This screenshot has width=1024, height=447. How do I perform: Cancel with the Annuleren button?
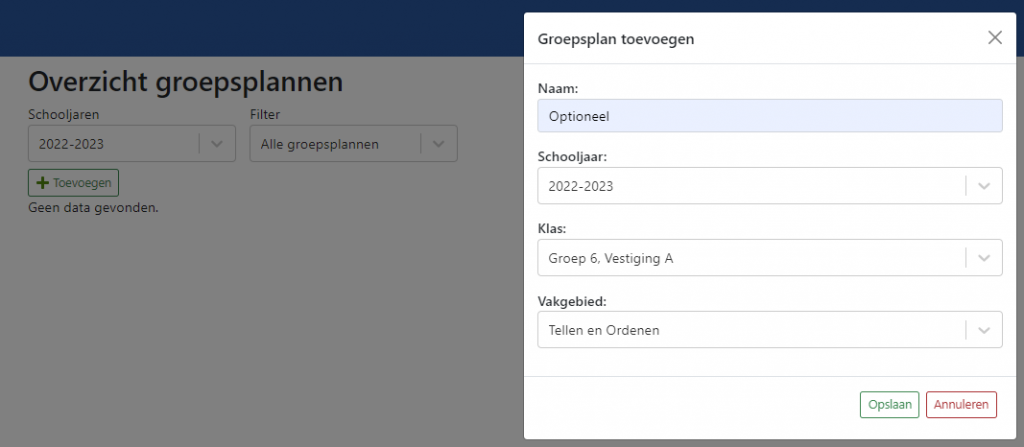[x=961, y=405]
